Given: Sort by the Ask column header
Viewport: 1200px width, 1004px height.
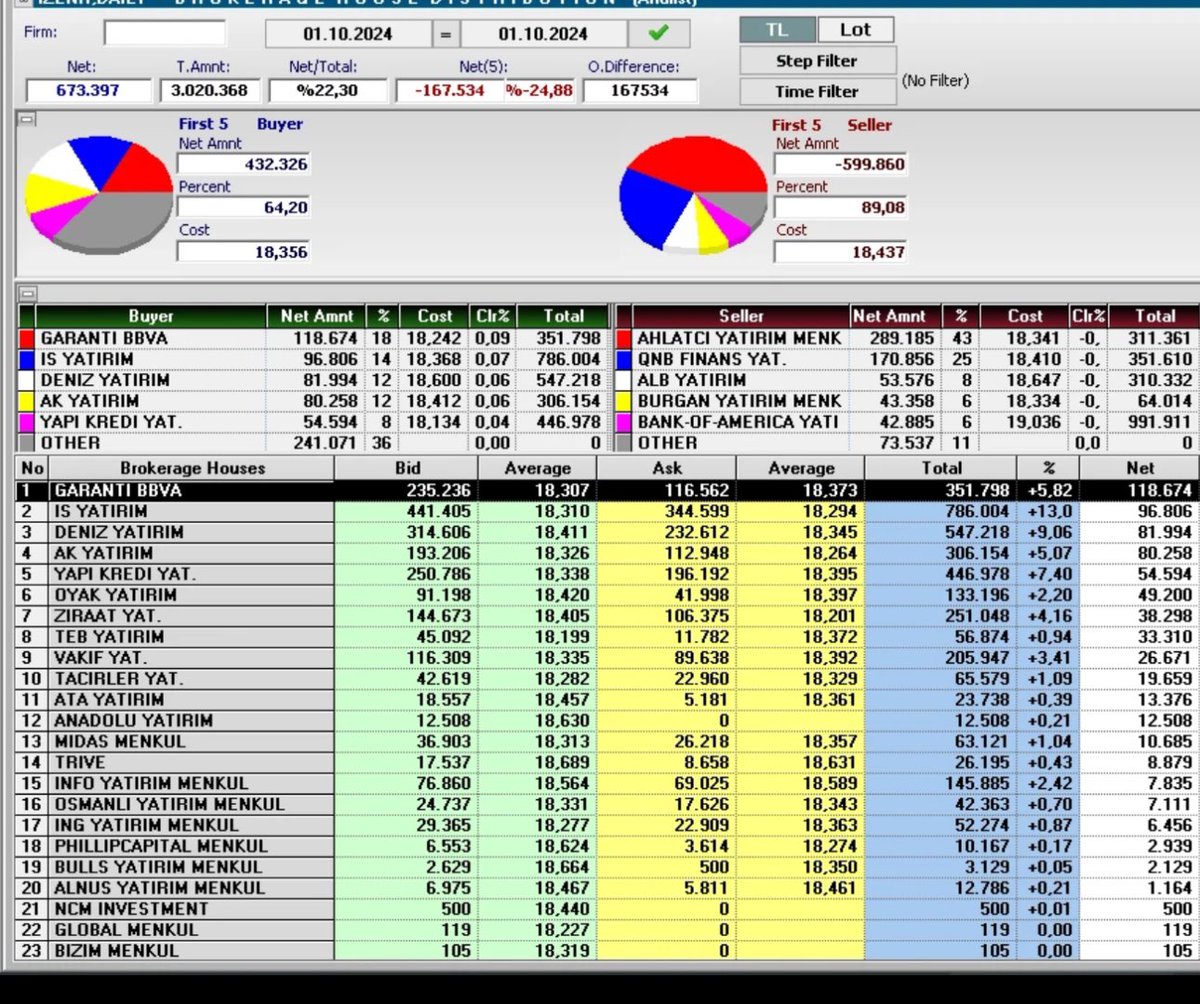Looking at the screenshot, I should (666, 468).
